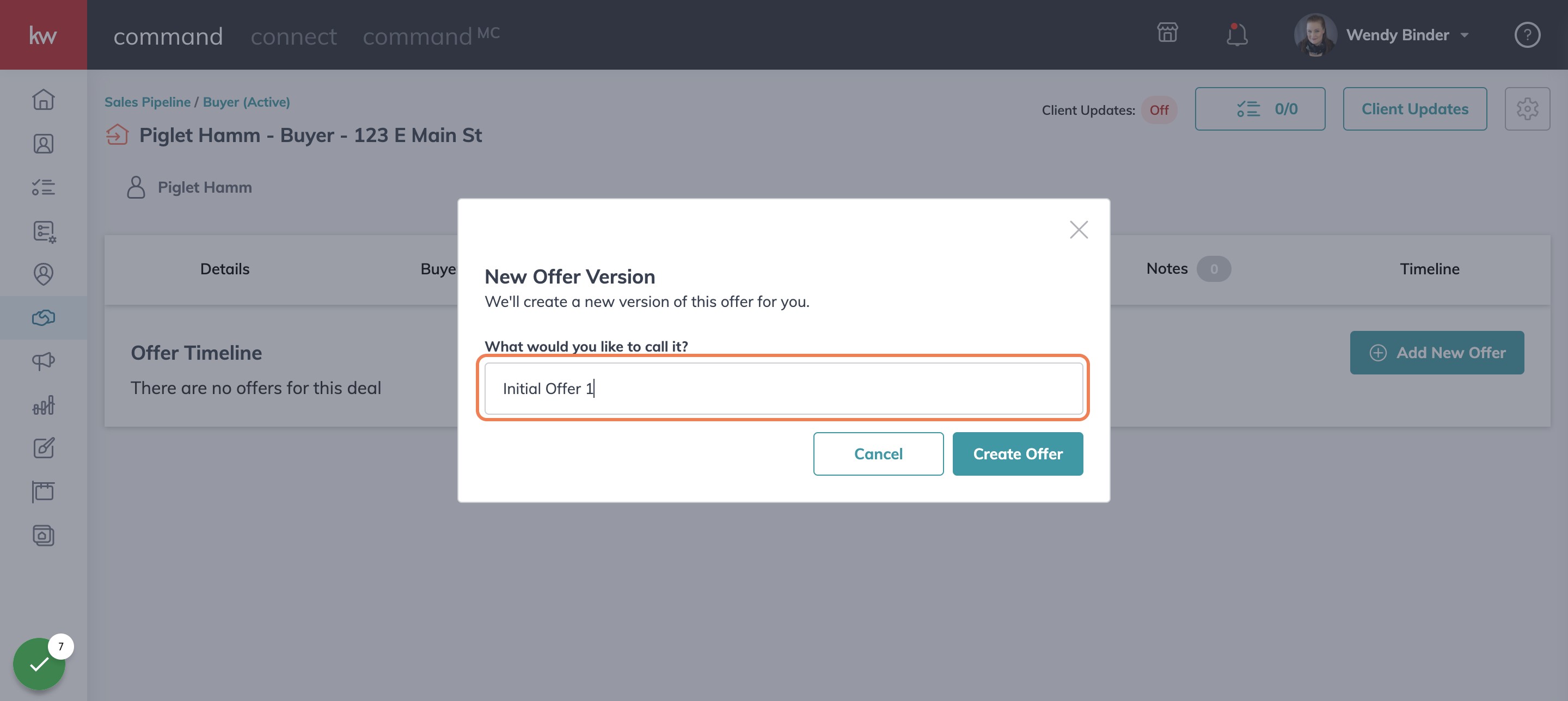Viewport: 1568px width, 701px height.
Task: Open the notifications bell icon
Action: (x=1236, y=34)
